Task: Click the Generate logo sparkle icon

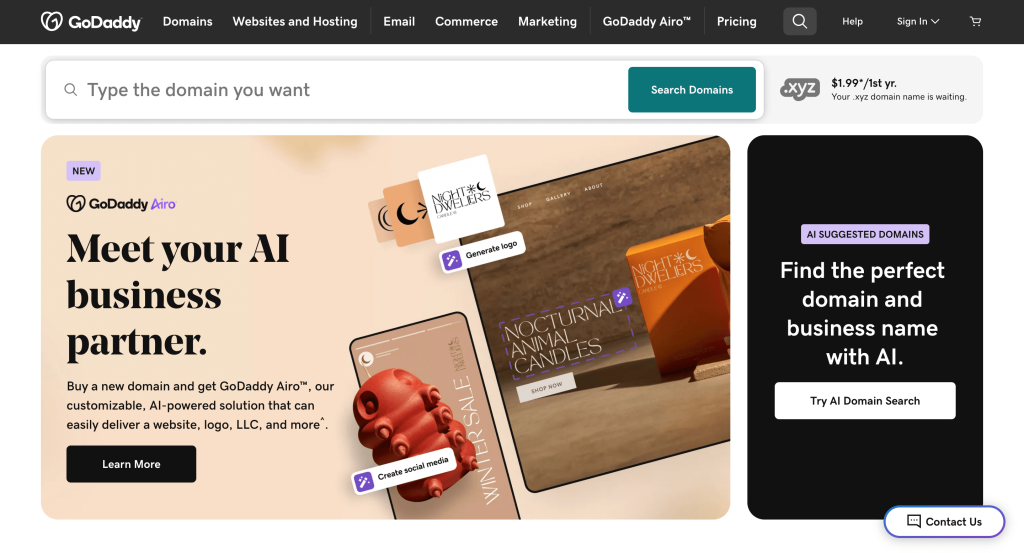Action: point(451,261)
